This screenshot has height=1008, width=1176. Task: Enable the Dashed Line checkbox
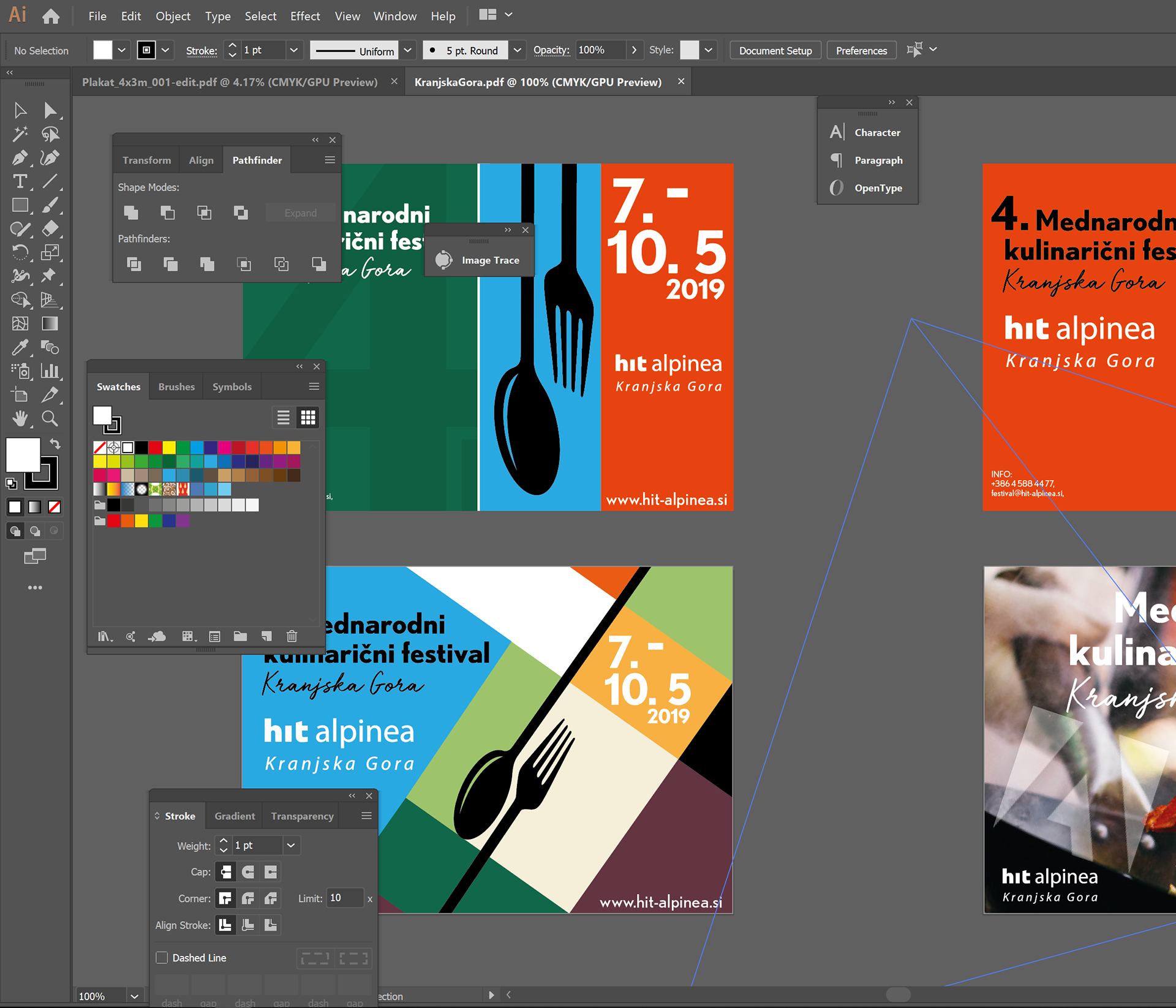tap(162, 958)
